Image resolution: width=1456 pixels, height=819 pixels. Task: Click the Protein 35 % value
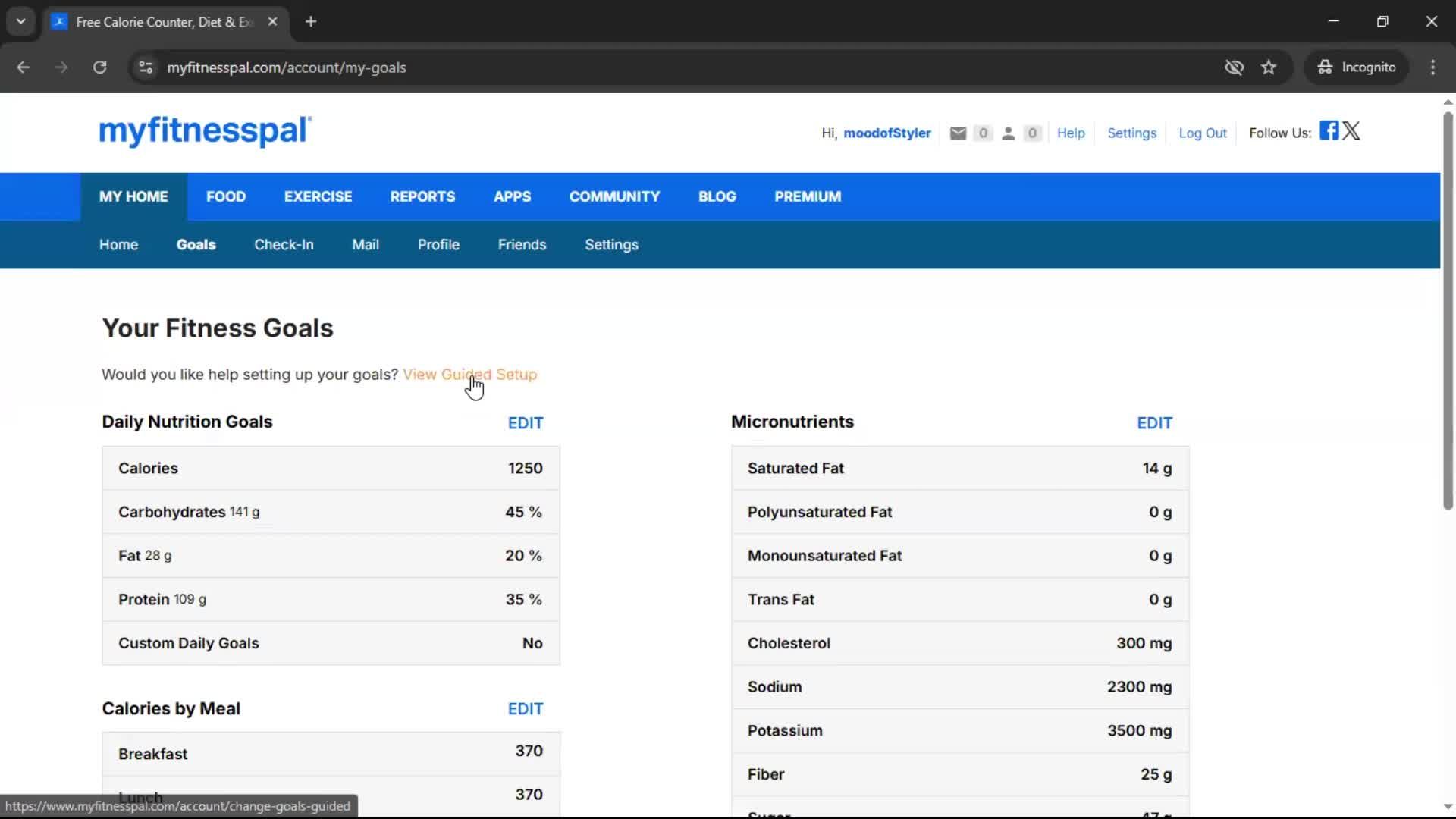click(523, 600)
